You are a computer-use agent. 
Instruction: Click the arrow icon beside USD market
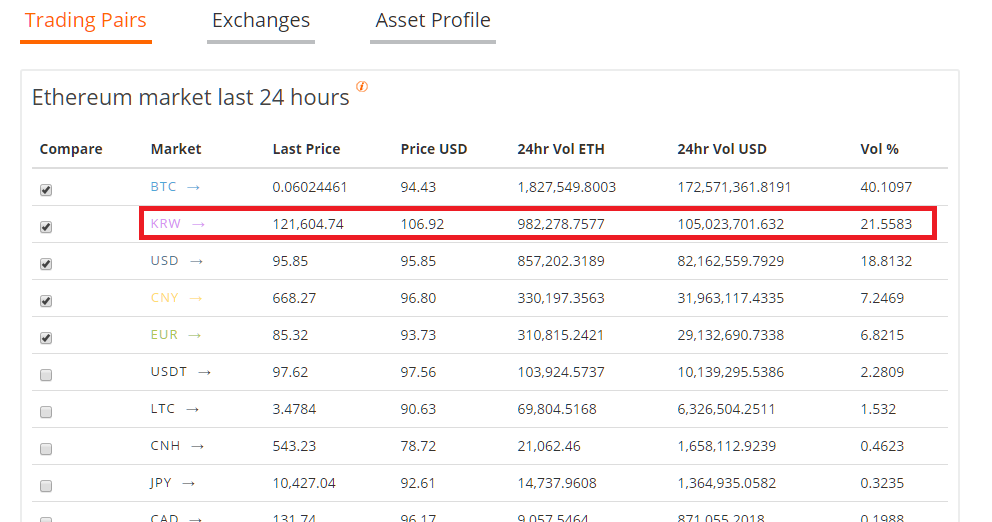(196, 261)
